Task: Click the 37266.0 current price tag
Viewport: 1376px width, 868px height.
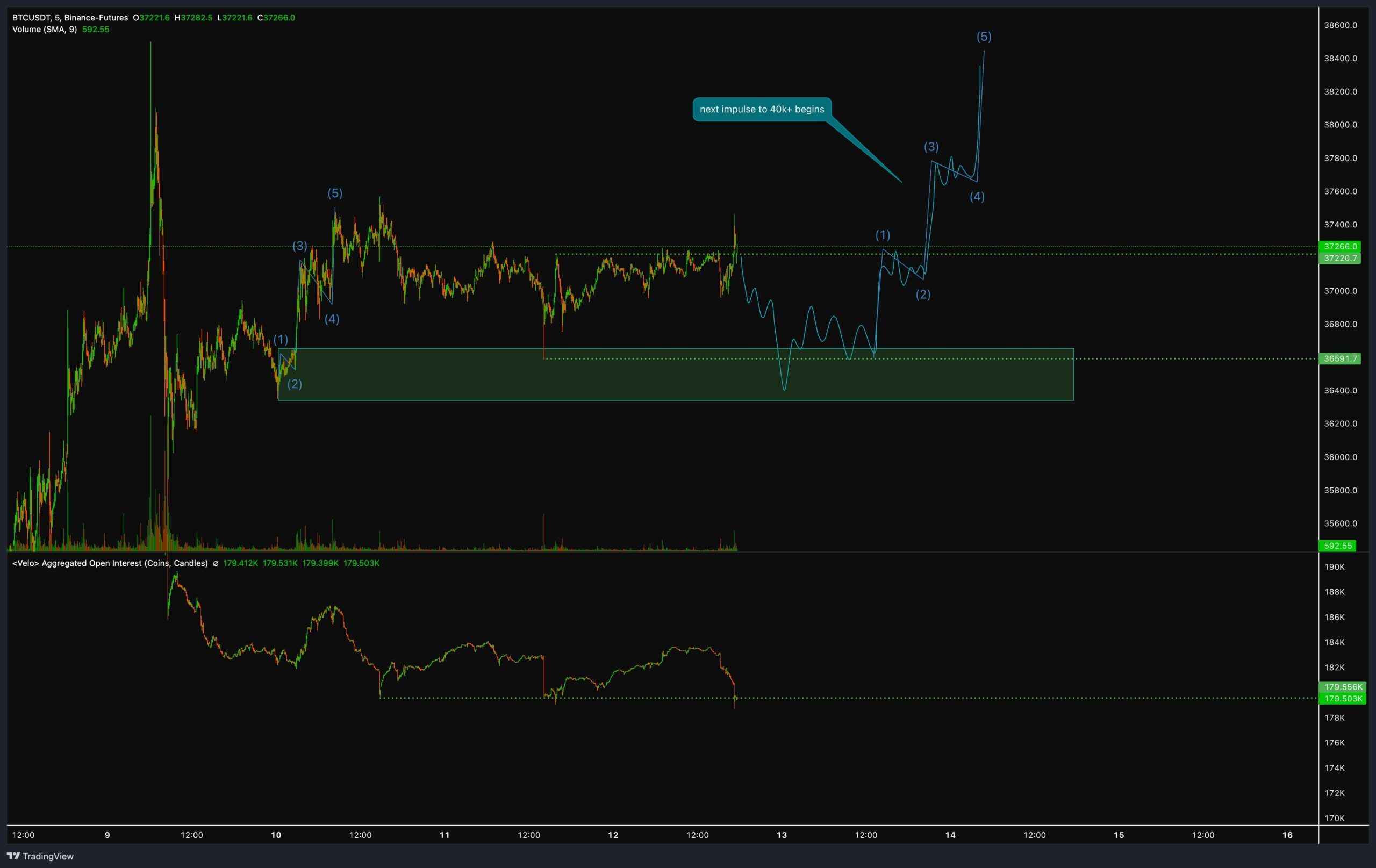Action: click(x=1339, y=246)
